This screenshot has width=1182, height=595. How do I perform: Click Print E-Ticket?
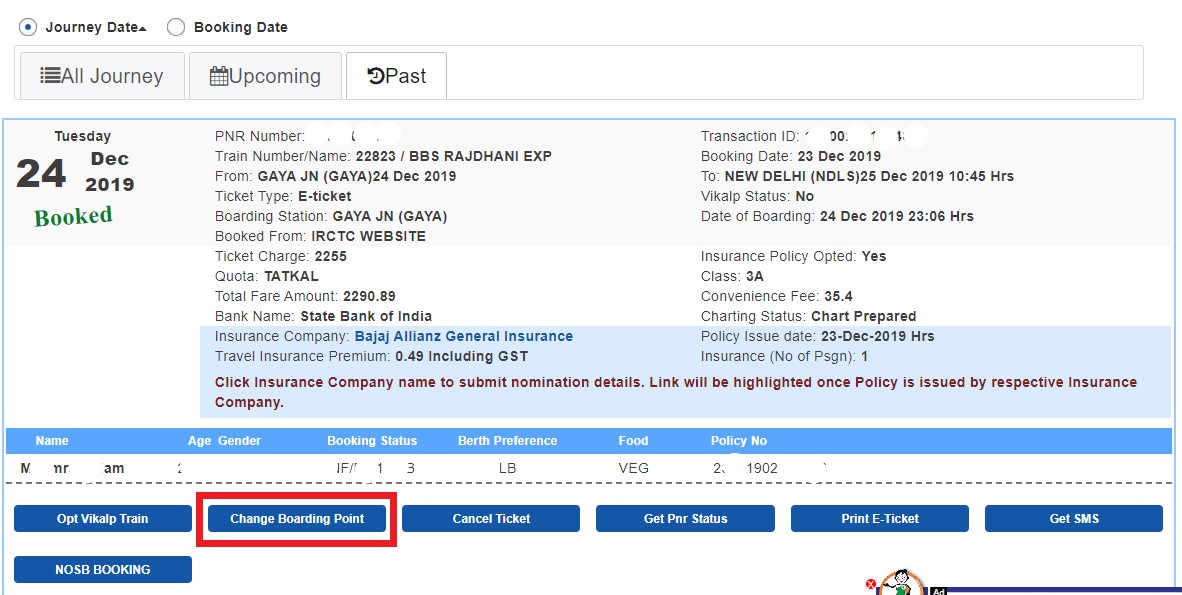[878, 518]
